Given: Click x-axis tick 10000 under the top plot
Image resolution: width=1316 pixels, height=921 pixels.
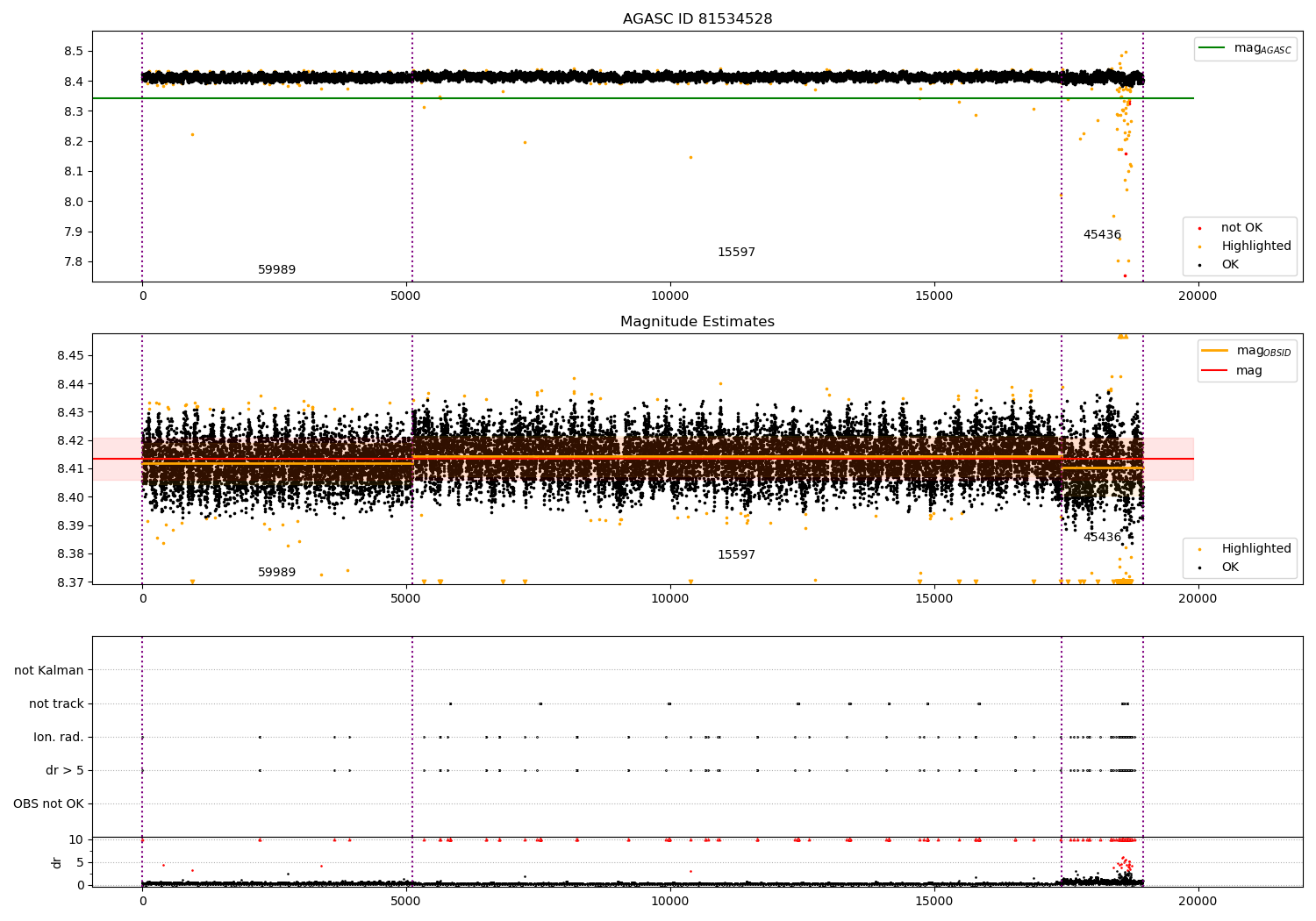Looking at the screenshot, I should point(670,296).
